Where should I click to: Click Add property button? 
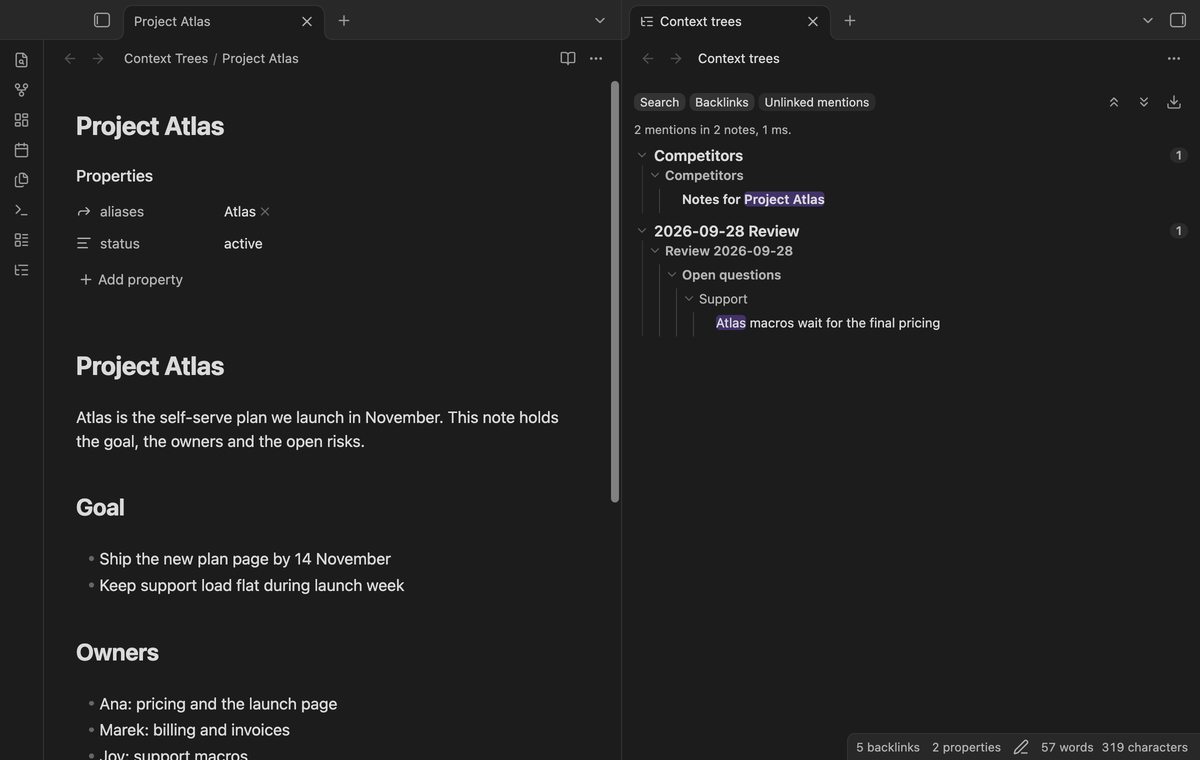click(131, 280)
